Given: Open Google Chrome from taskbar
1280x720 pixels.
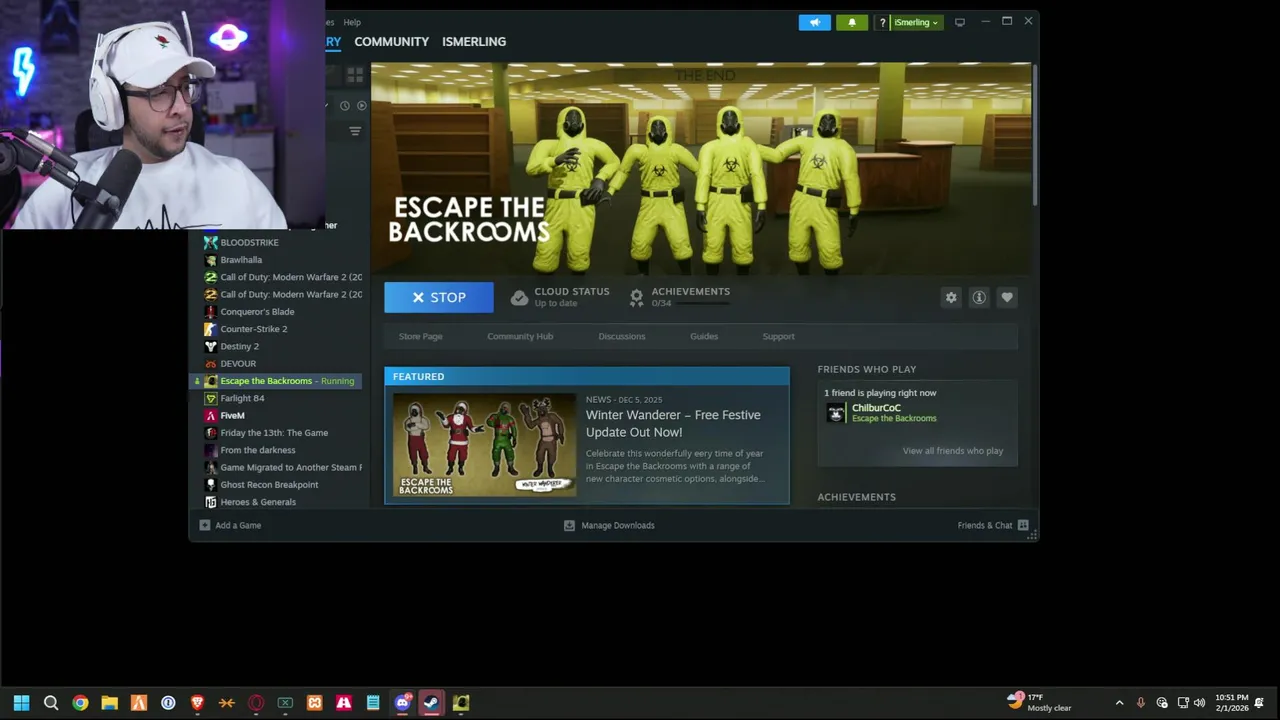Looking at the screenshot, I should click(x=80, y=703).
